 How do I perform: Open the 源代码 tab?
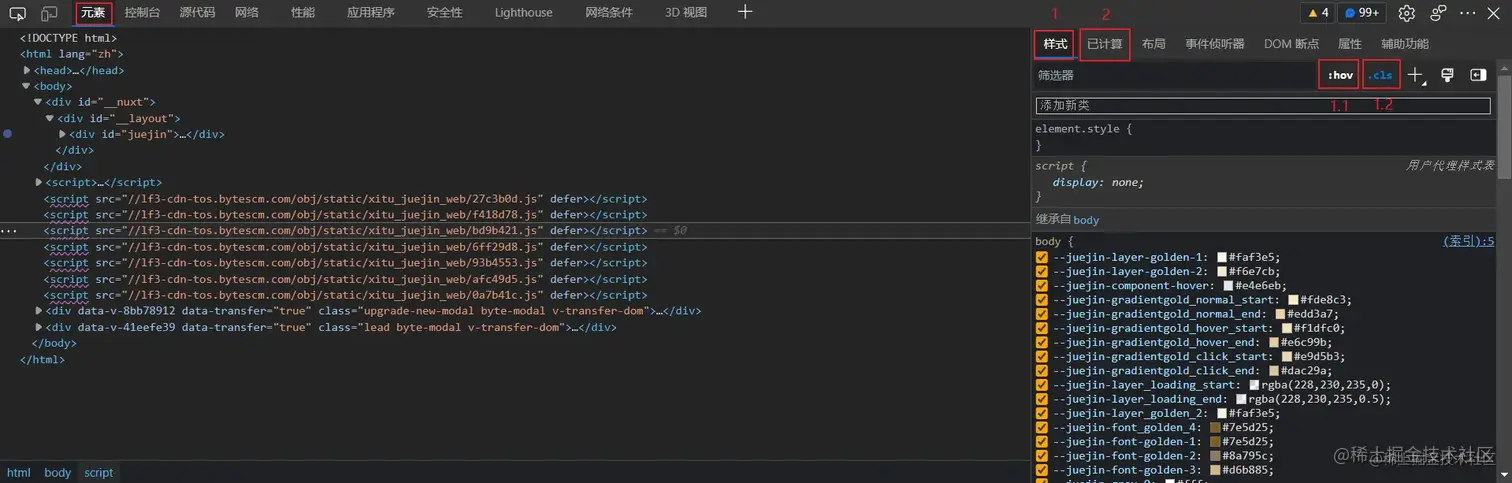(197, 13)
